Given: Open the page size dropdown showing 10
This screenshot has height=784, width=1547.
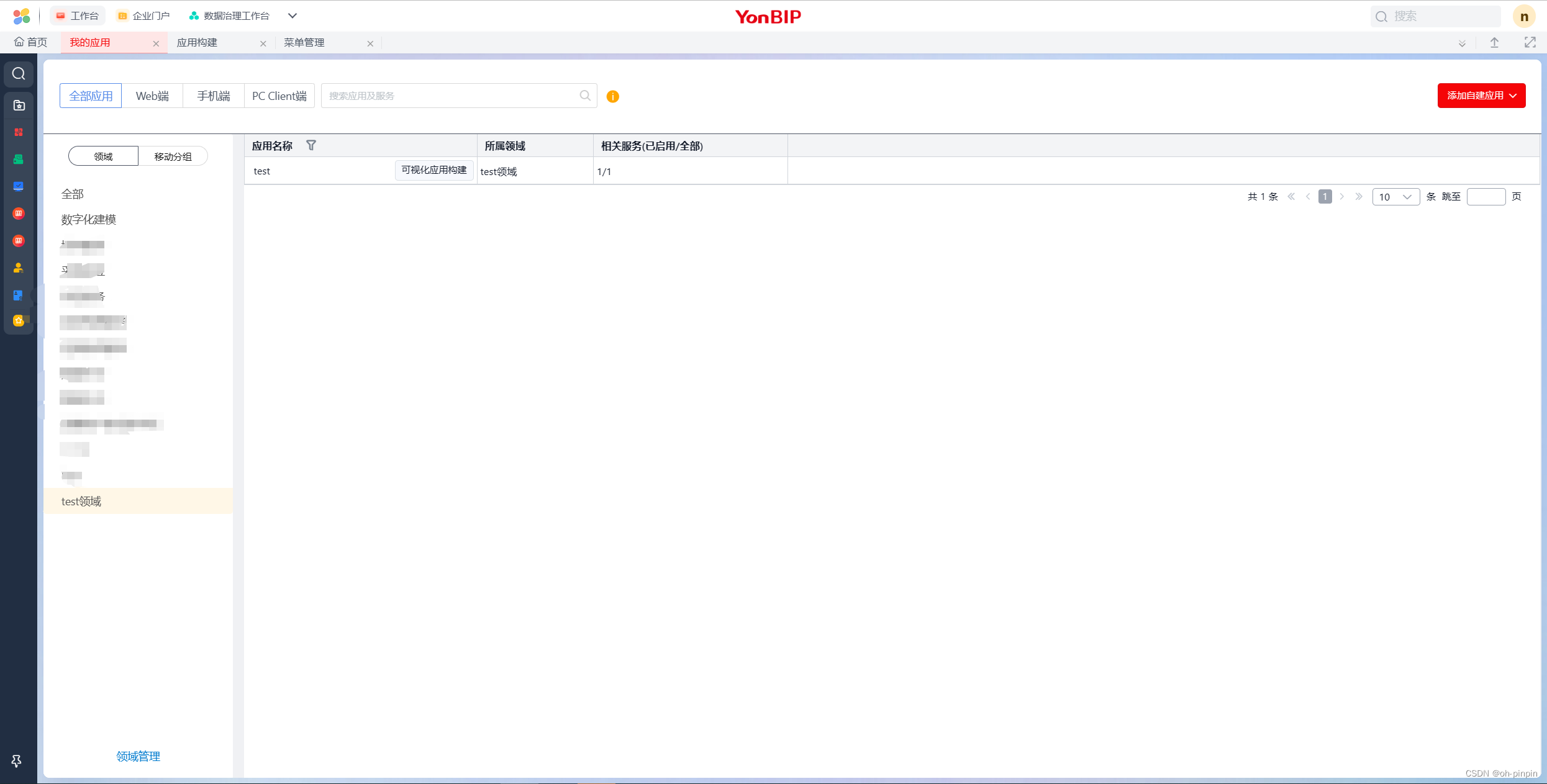Looking at the screenshot, I should pos(1395,197).
